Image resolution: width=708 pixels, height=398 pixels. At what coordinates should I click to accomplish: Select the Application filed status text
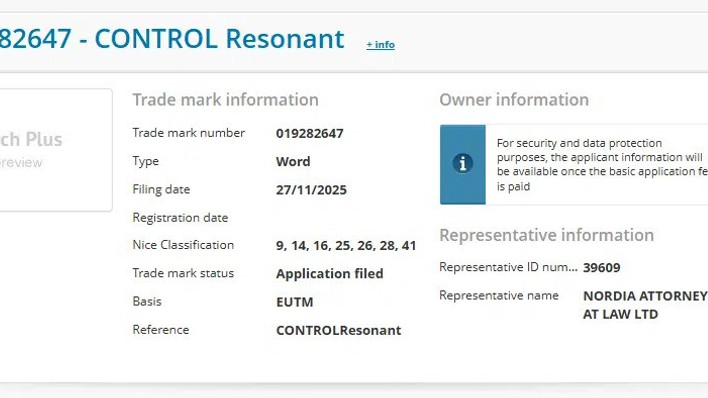point(330,274)
